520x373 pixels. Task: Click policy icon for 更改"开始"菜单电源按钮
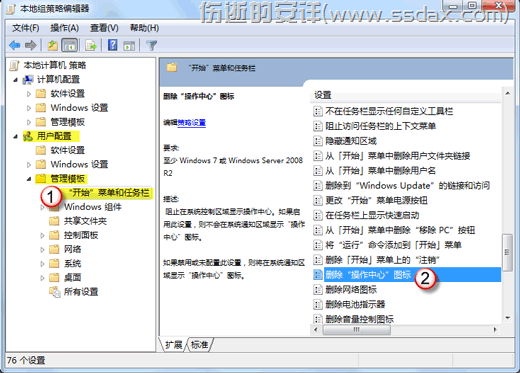point(318,200)
